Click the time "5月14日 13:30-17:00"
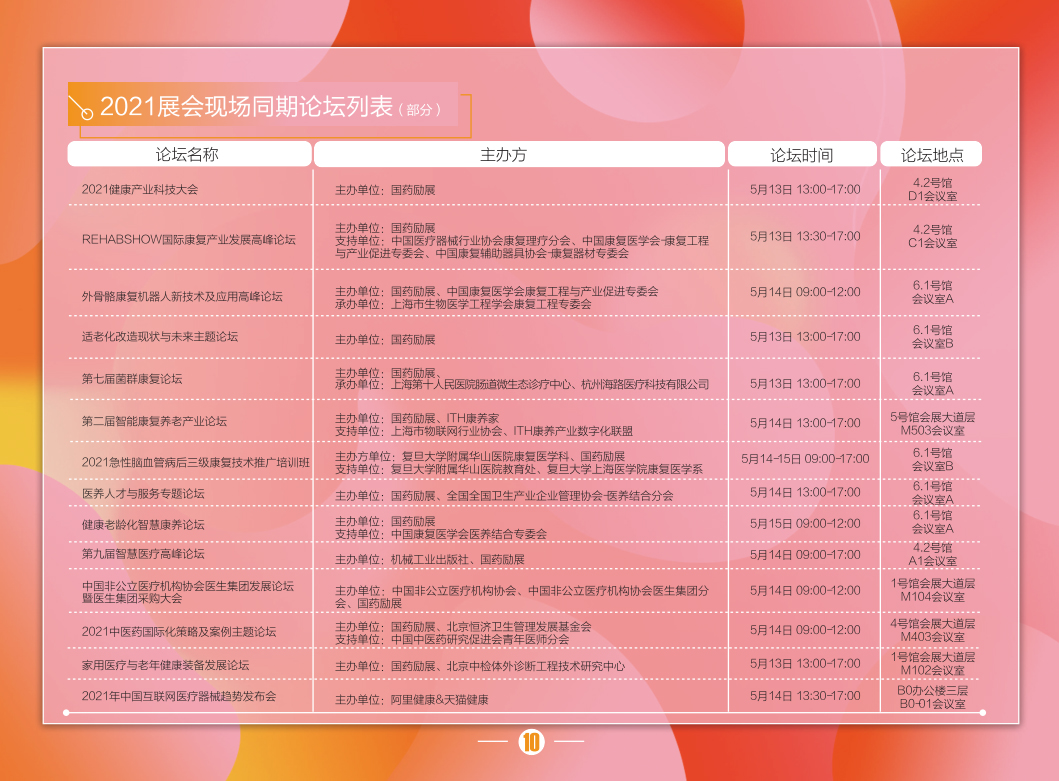The image size is (1059, 781). coord(805,696)
